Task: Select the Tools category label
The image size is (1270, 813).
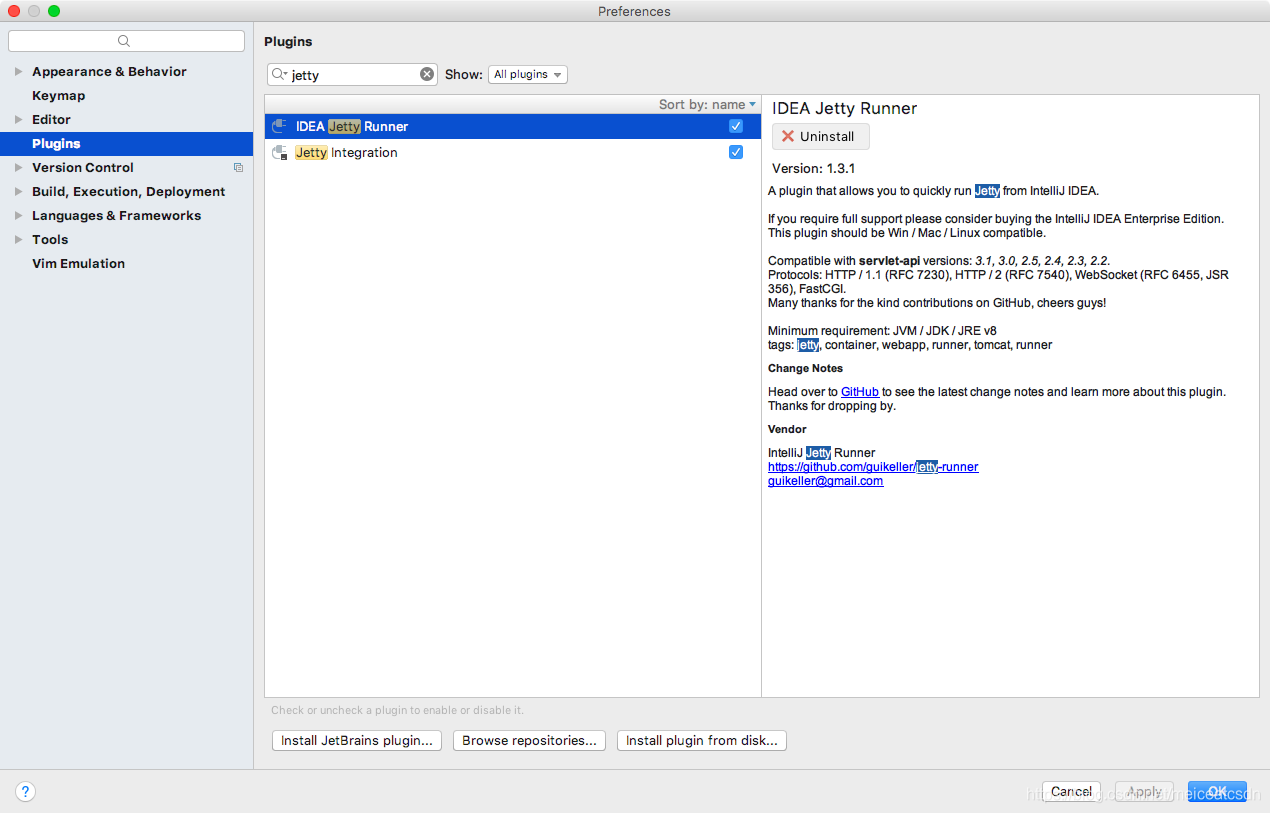Action: point(50,240)
